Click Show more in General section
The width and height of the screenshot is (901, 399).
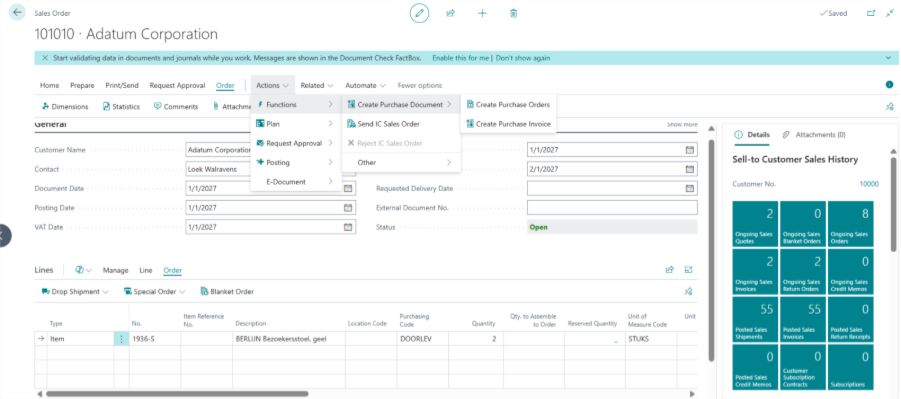click(682, 124)
